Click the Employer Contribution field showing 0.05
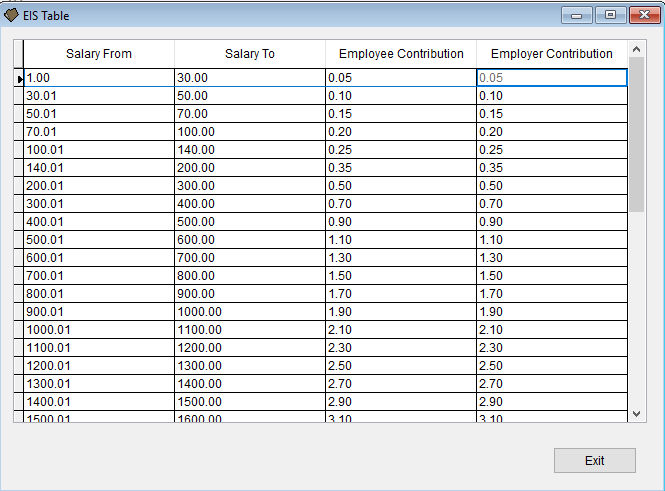This screenshot has width=665, height=491. tap(552, 78)
